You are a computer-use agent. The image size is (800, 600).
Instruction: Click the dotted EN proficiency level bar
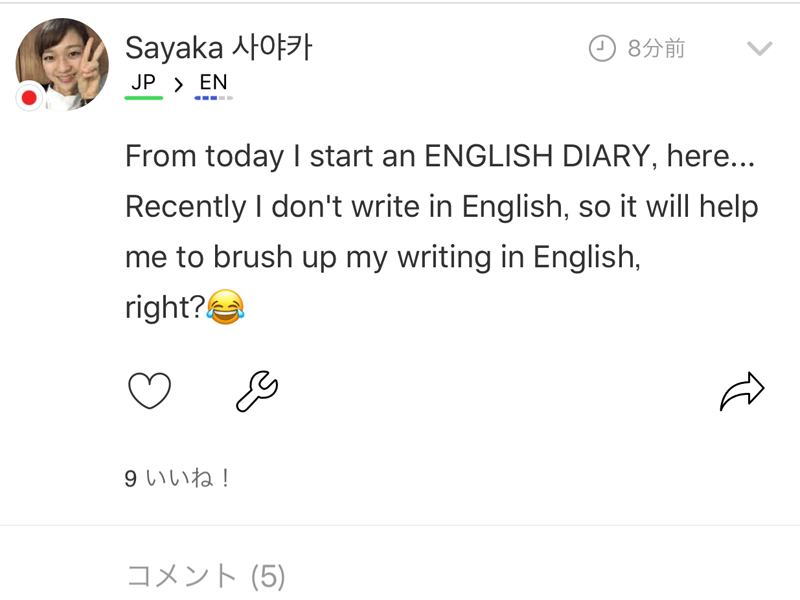[213, 98]
